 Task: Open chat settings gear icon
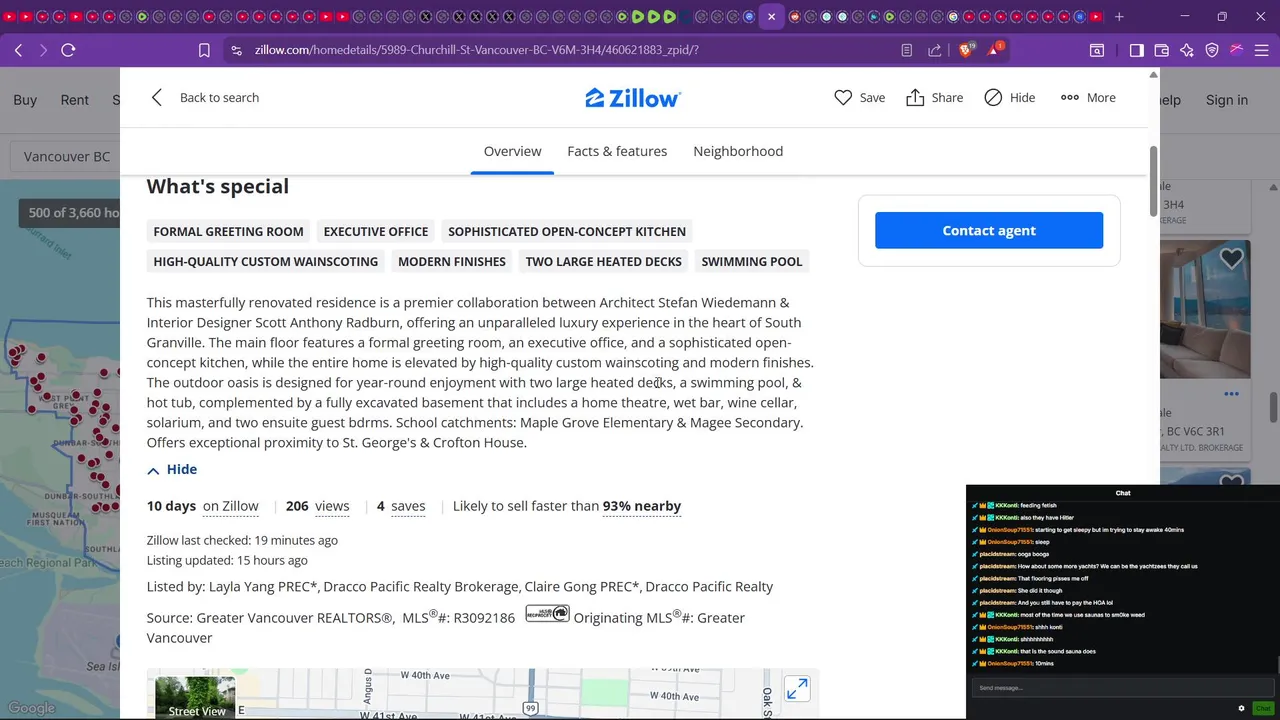coord(1241,708)
